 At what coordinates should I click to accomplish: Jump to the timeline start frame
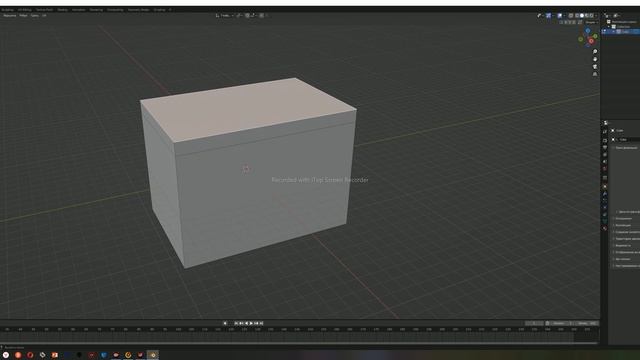click(236, 323)
